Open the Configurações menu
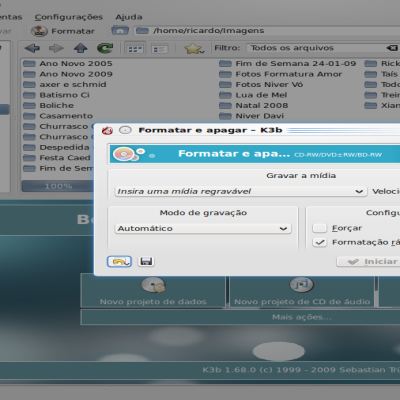Screen dimensions: 400x400 pos(69,17)
